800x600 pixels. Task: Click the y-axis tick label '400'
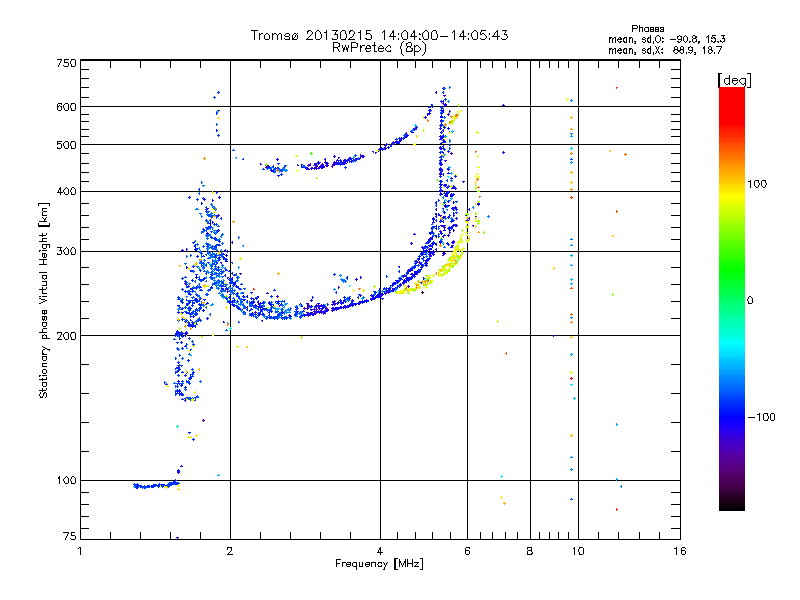(66, 192)
